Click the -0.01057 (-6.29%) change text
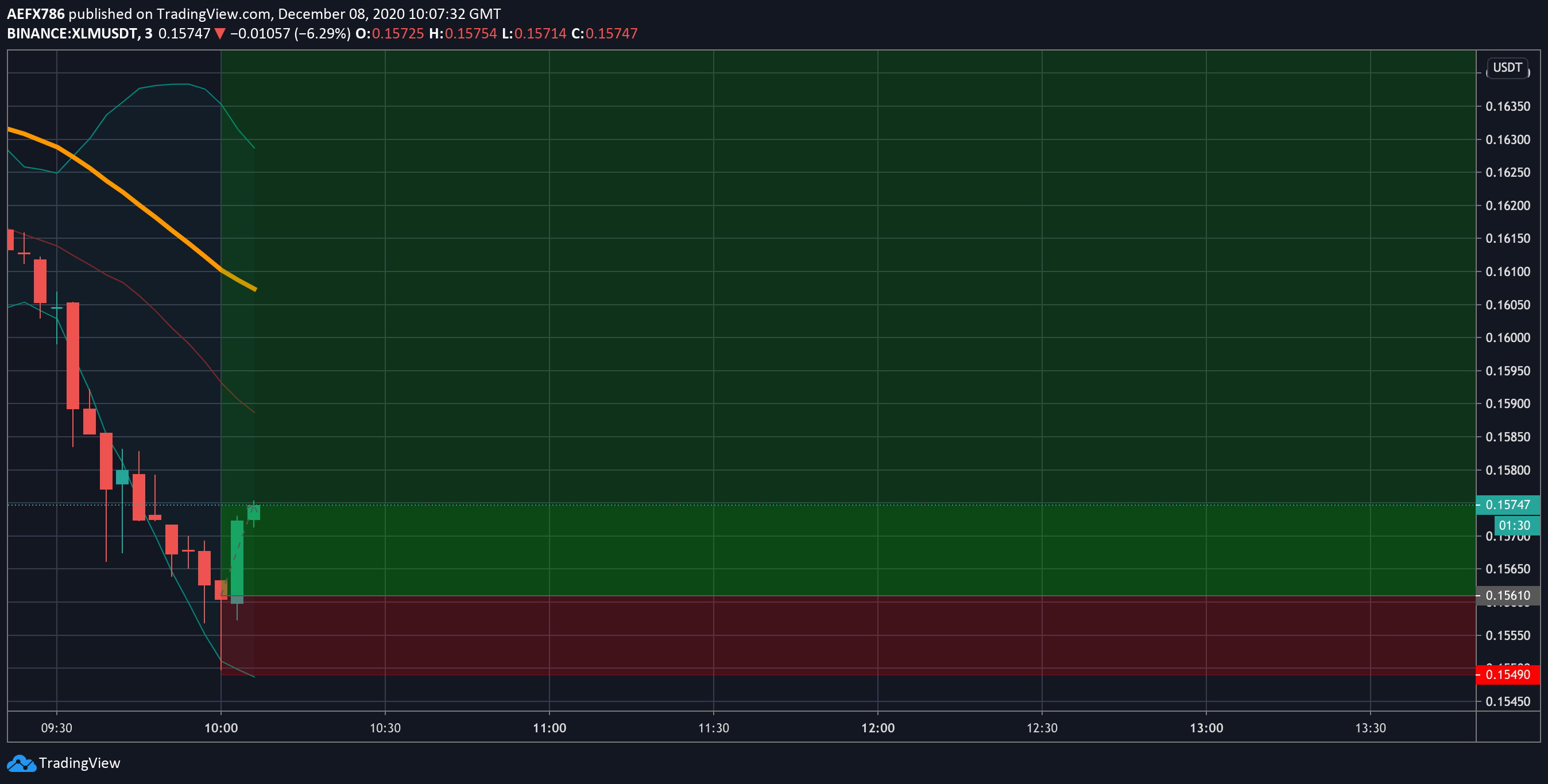 291,34
